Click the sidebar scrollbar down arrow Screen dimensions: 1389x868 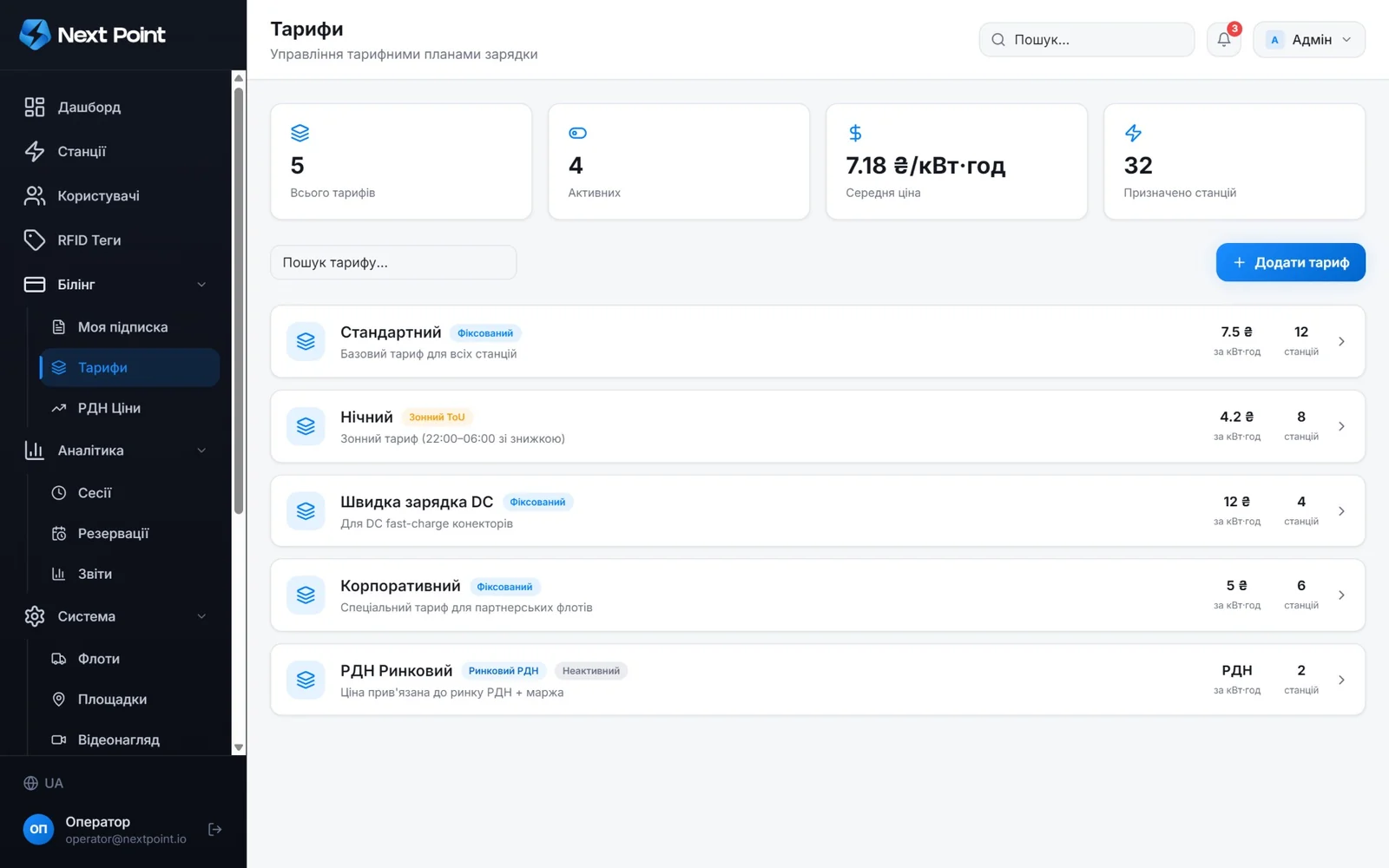pyautogui.click(x=239, y=747)
